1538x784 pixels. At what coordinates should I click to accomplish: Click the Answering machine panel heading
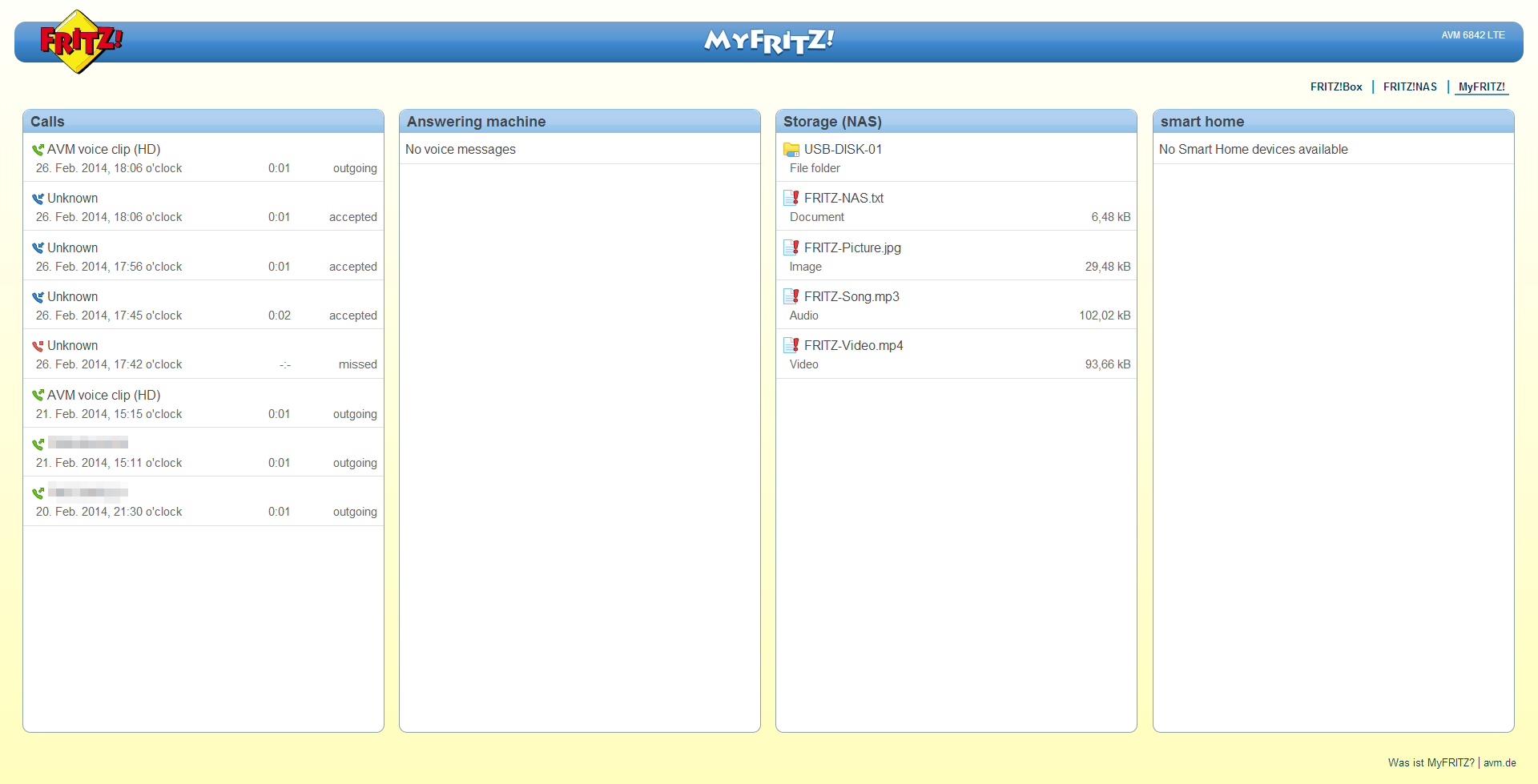coord(476,122)
